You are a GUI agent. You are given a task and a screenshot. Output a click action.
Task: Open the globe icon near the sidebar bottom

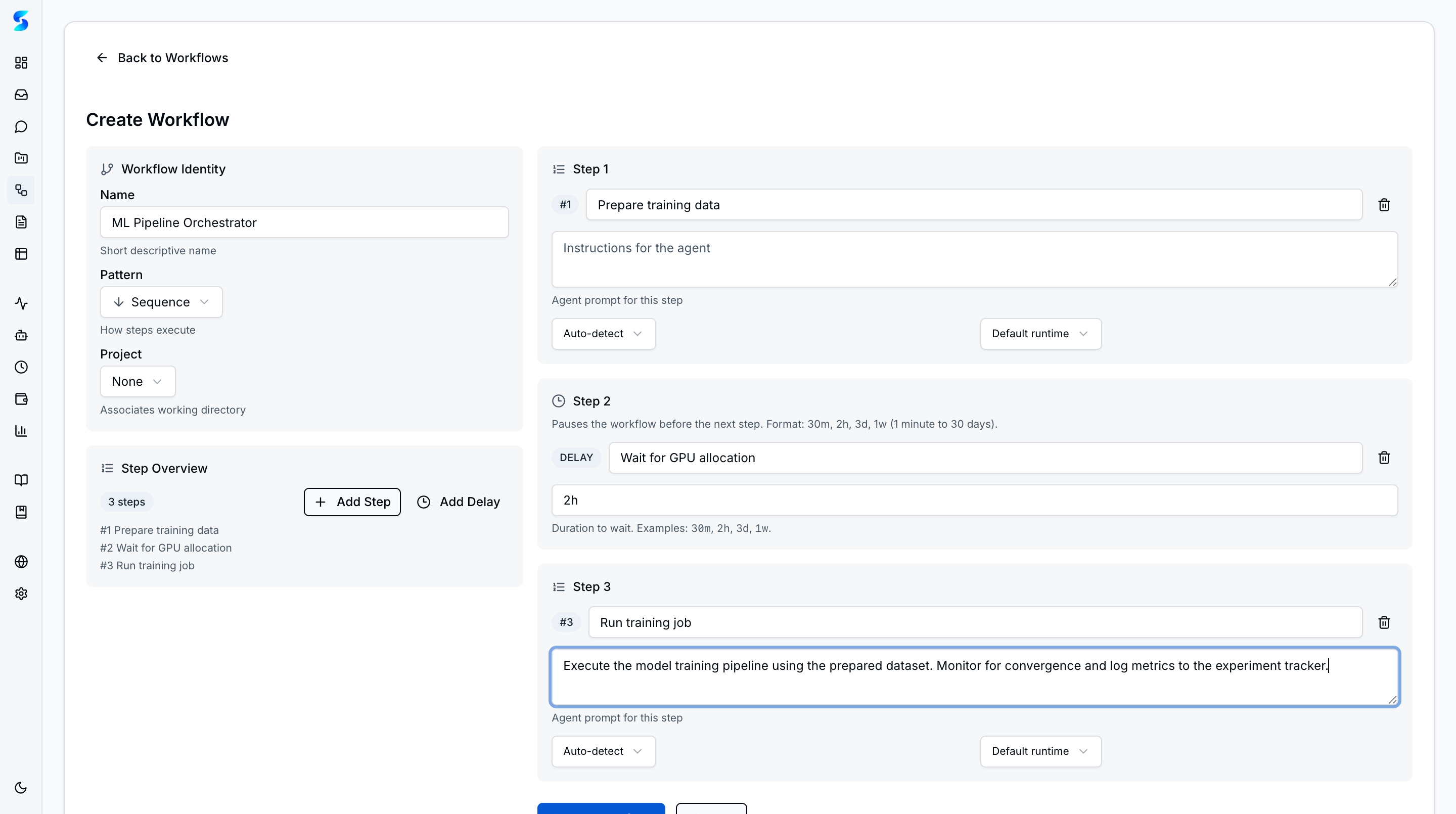point(21,561)
